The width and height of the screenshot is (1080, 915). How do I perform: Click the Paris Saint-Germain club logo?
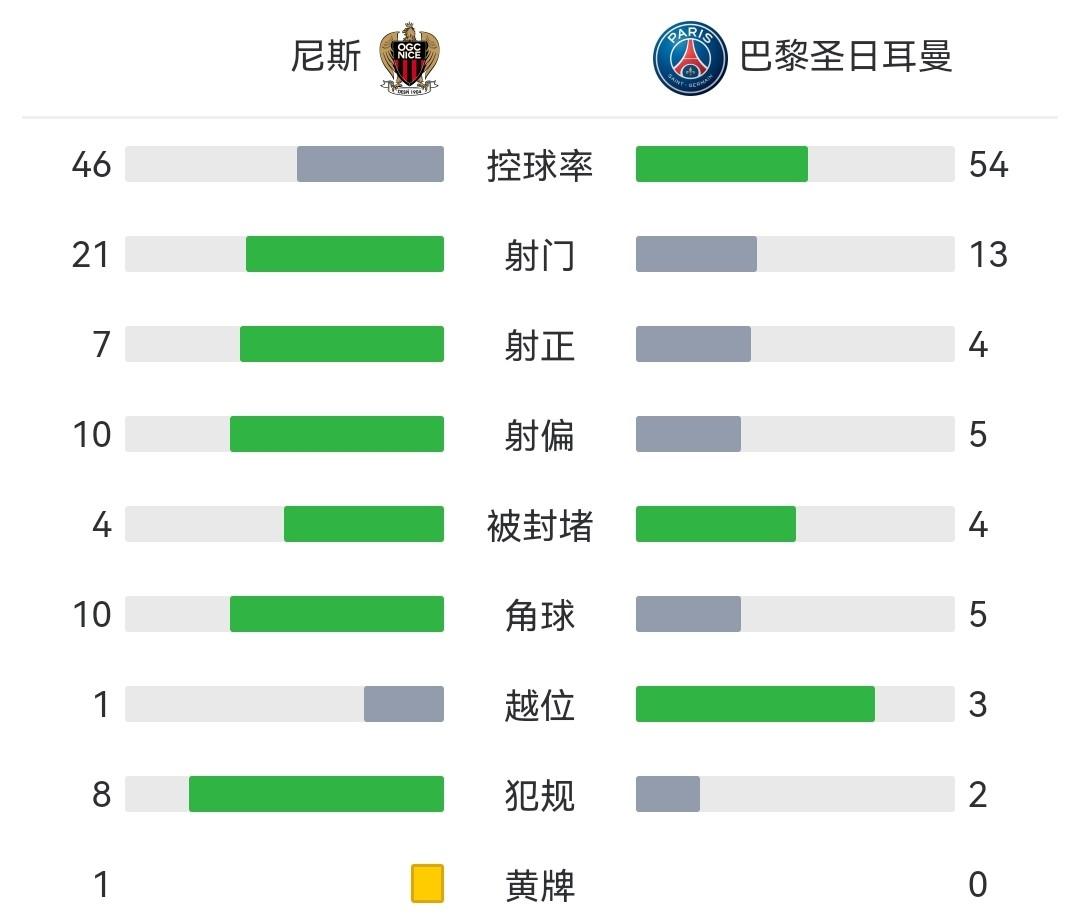click(690, 59)
